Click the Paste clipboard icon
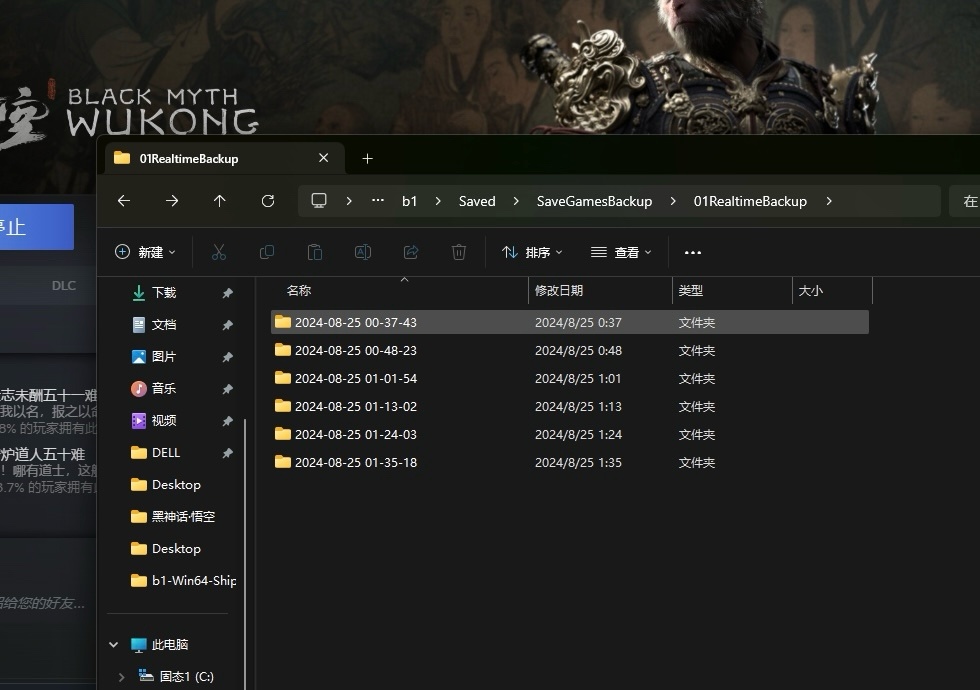This screenshot has height=690, width=980. 315,252
